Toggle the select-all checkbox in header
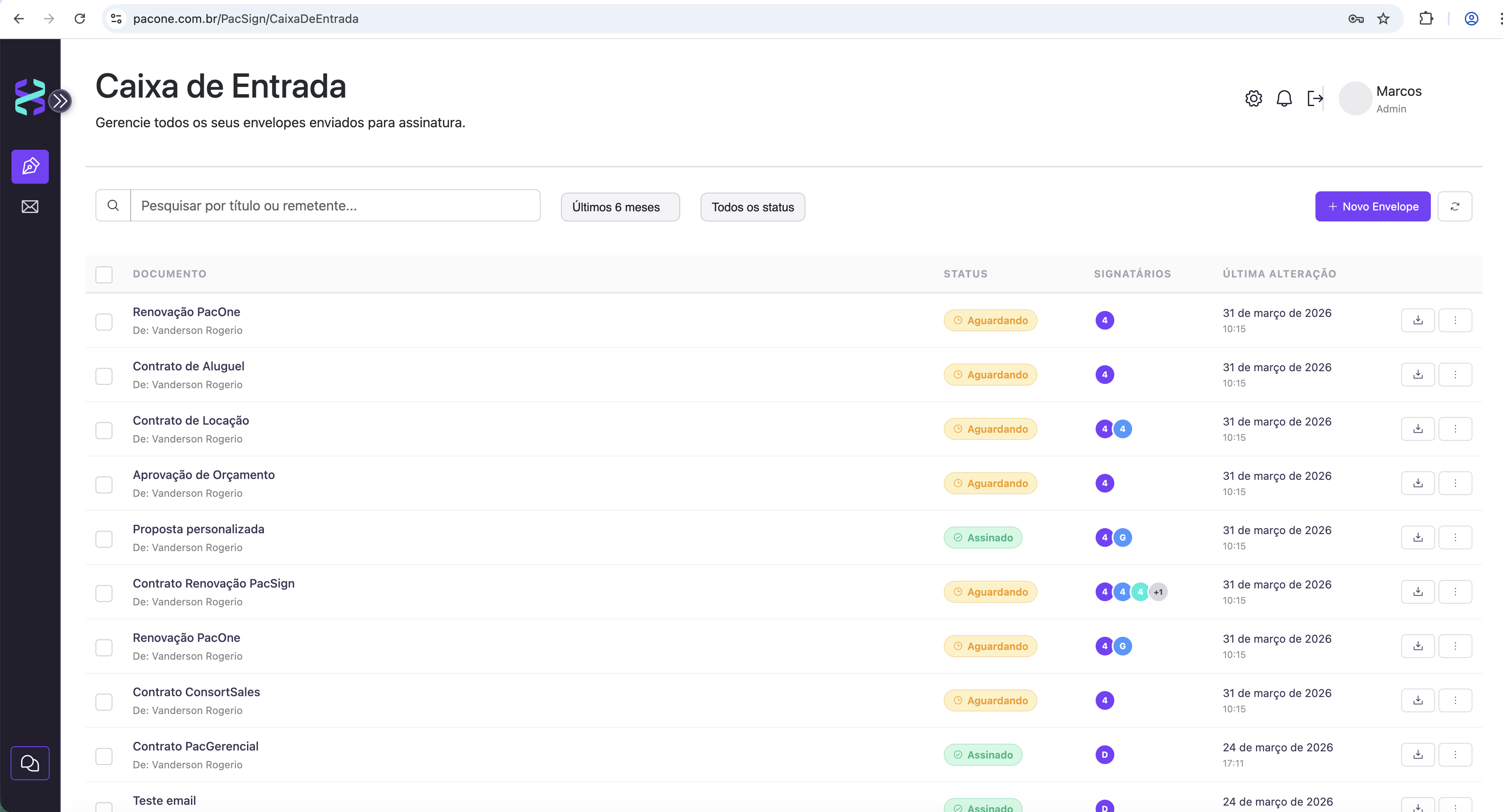 [104, 275]
